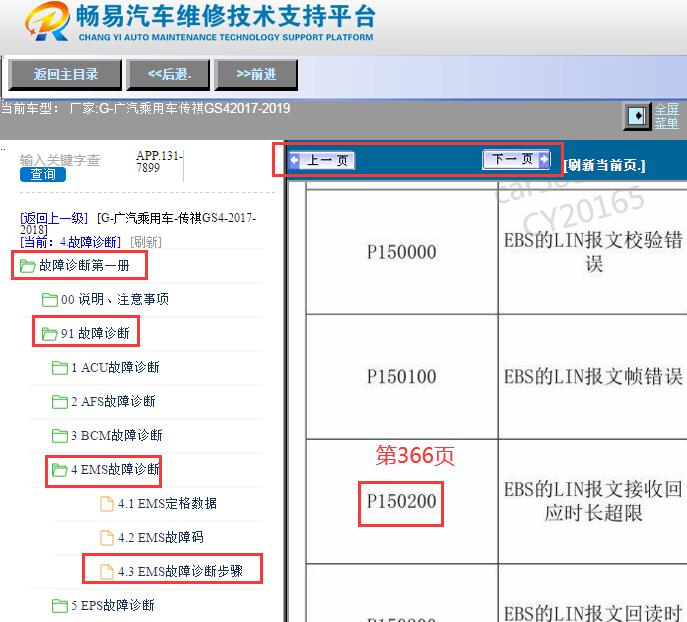Click the APP.131-7899 text
Viewport: 687px width, 622px height.
tap(159, 162)
